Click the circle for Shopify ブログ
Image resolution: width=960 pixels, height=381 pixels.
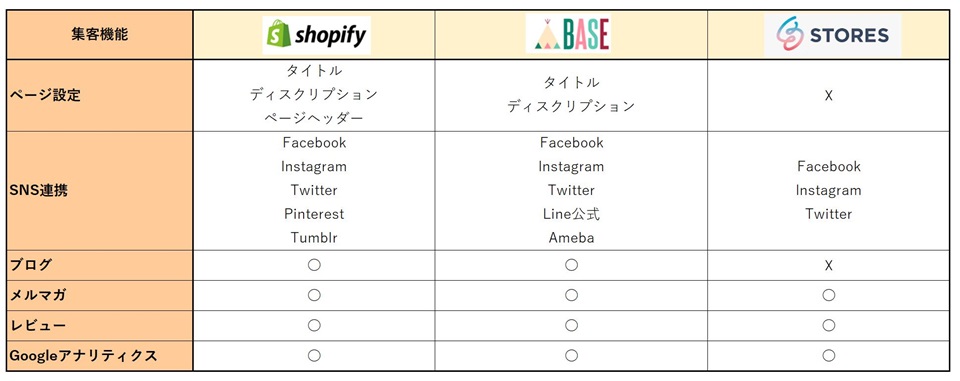coord(314,265)
